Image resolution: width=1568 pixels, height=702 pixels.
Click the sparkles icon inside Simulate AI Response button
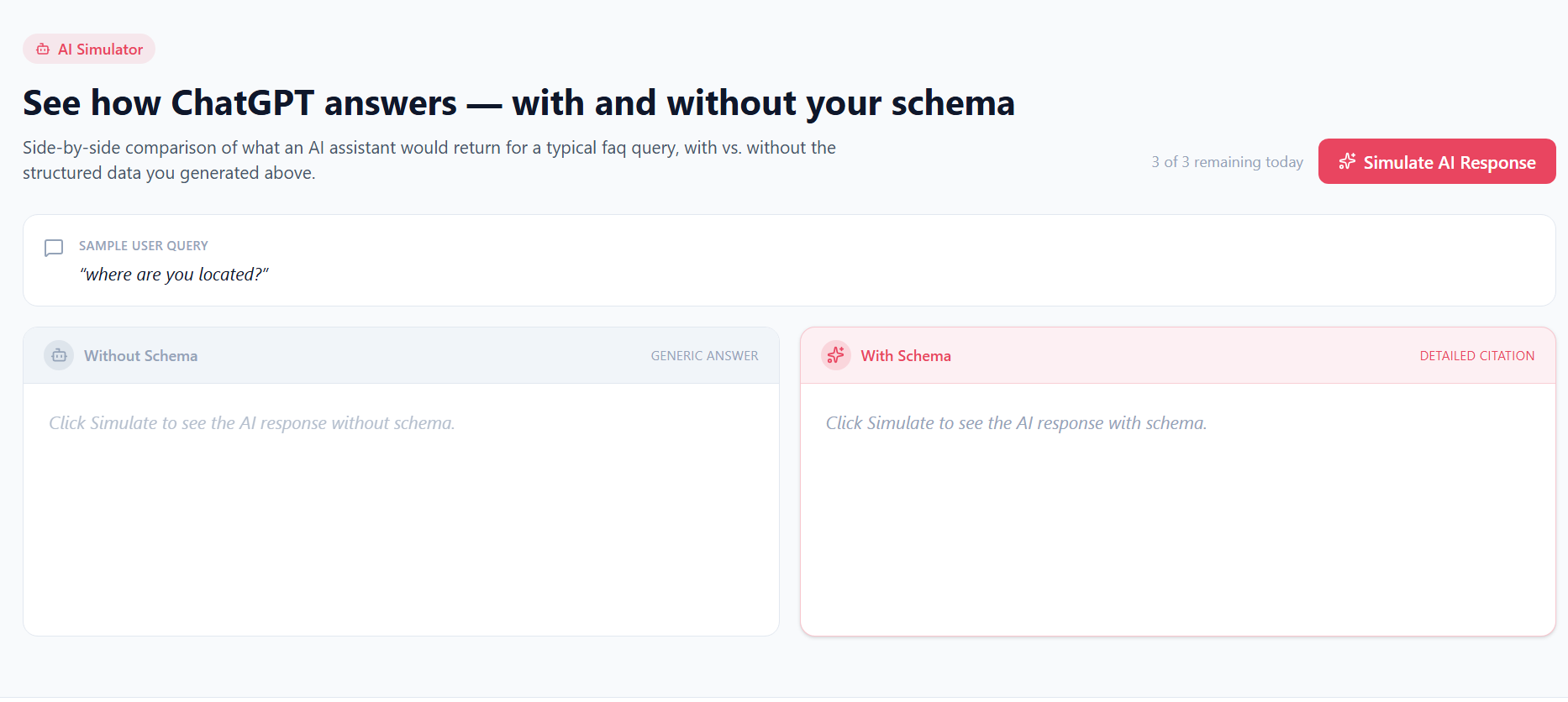pyautogui.click(x=1348, y=161)
